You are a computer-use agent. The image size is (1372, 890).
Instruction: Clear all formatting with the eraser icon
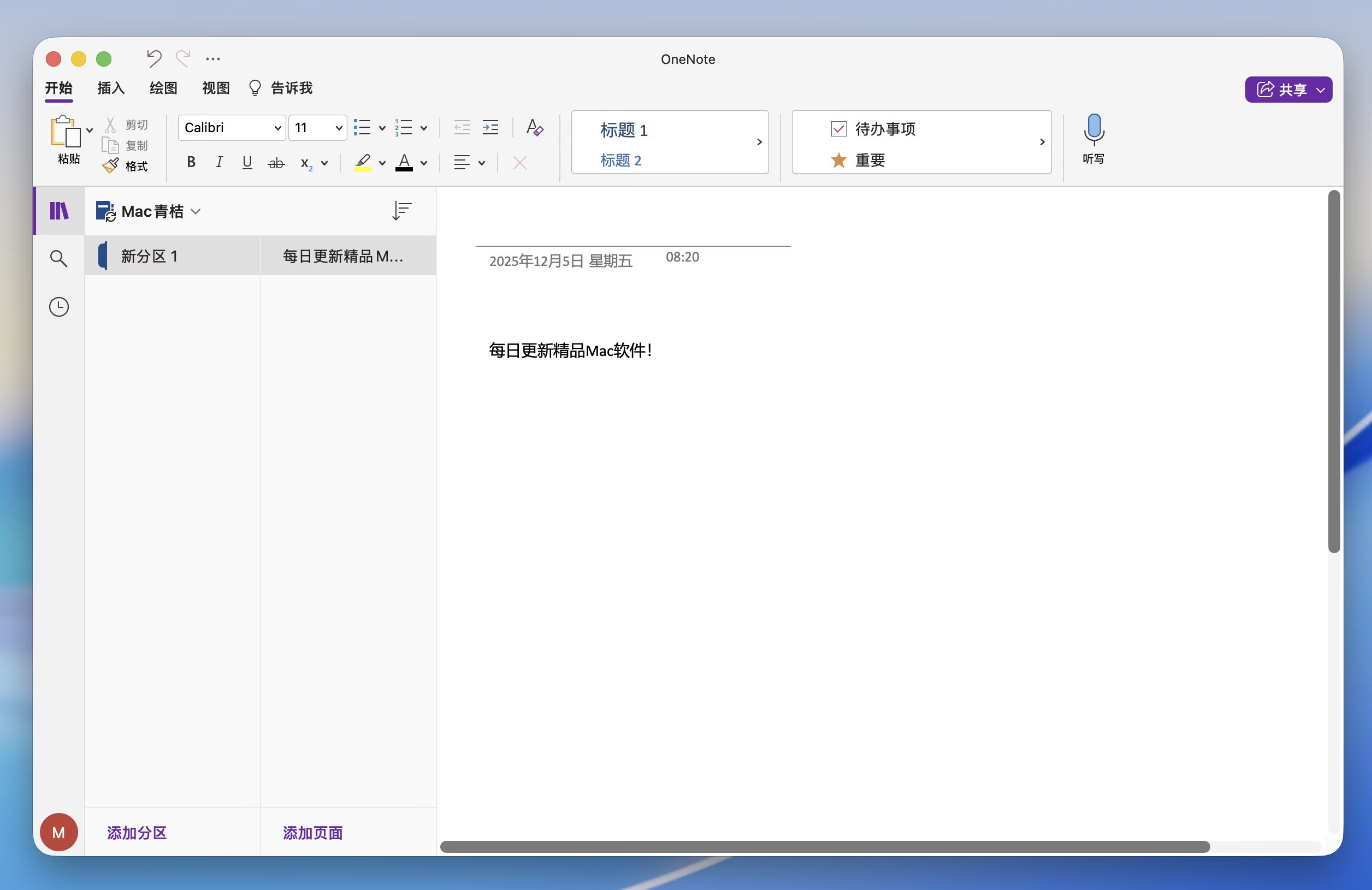(519, 163)
